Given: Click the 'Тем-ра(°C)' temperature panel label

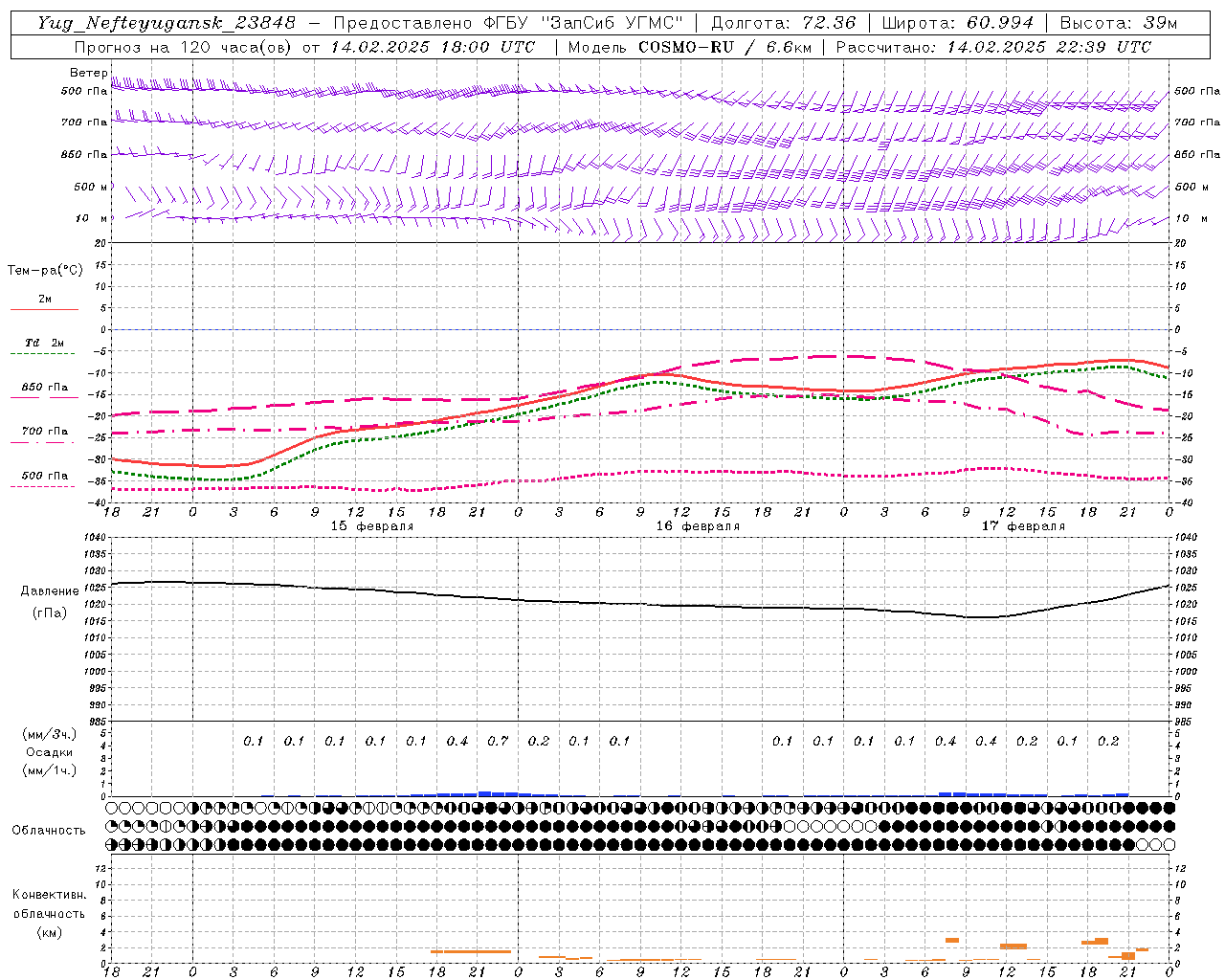Looking at the screenshot, I should [45, 271].
